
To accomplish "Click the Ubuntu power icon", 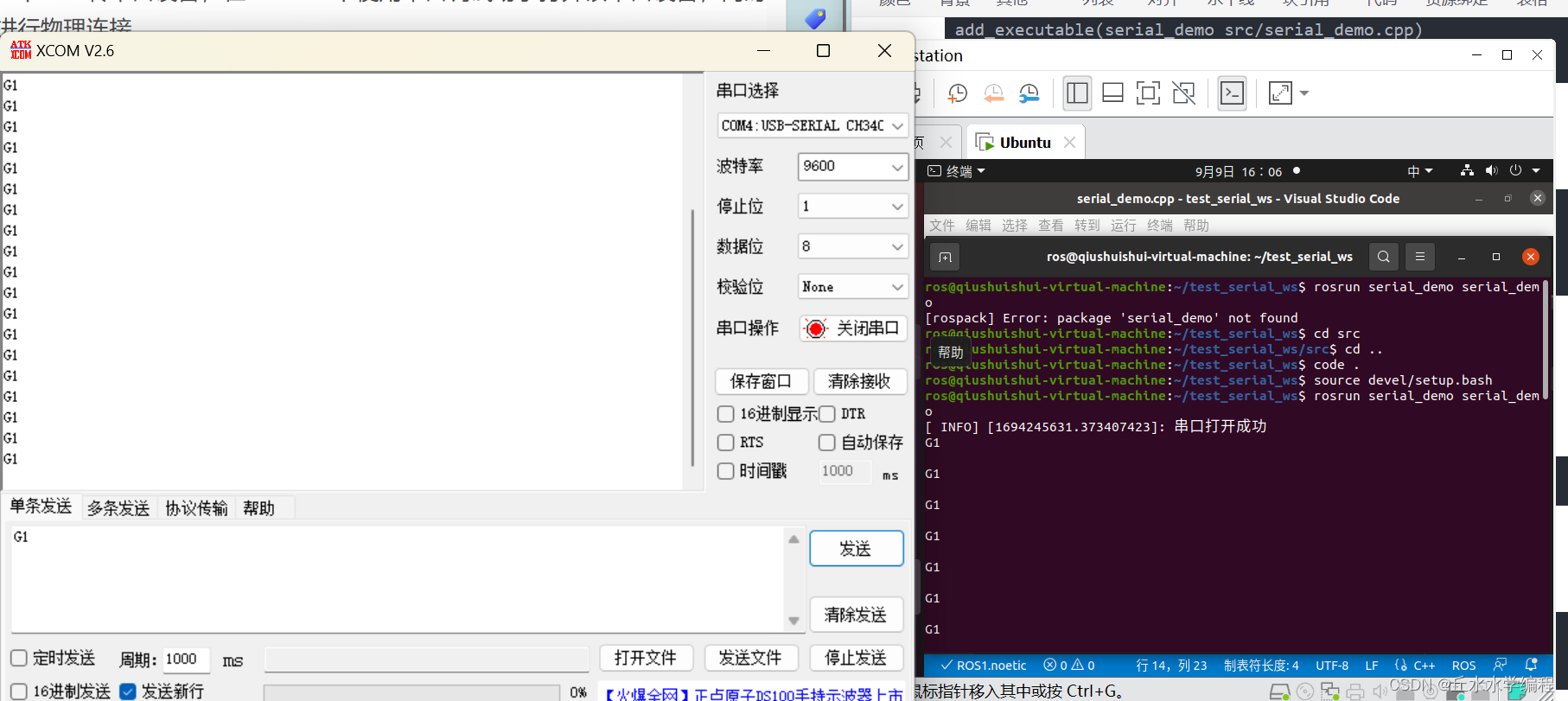I will click(x=1515, y=171).
